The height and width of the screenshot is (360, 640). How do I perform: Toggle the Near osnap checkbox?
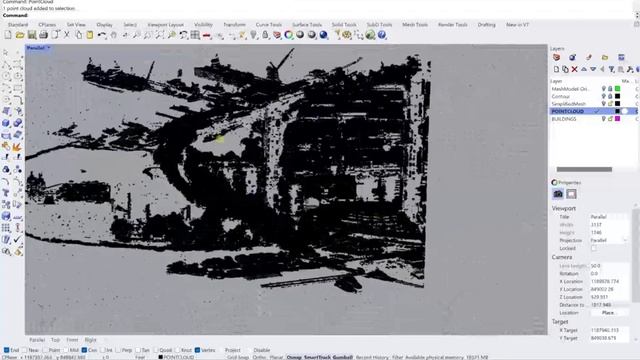[25, 350]
